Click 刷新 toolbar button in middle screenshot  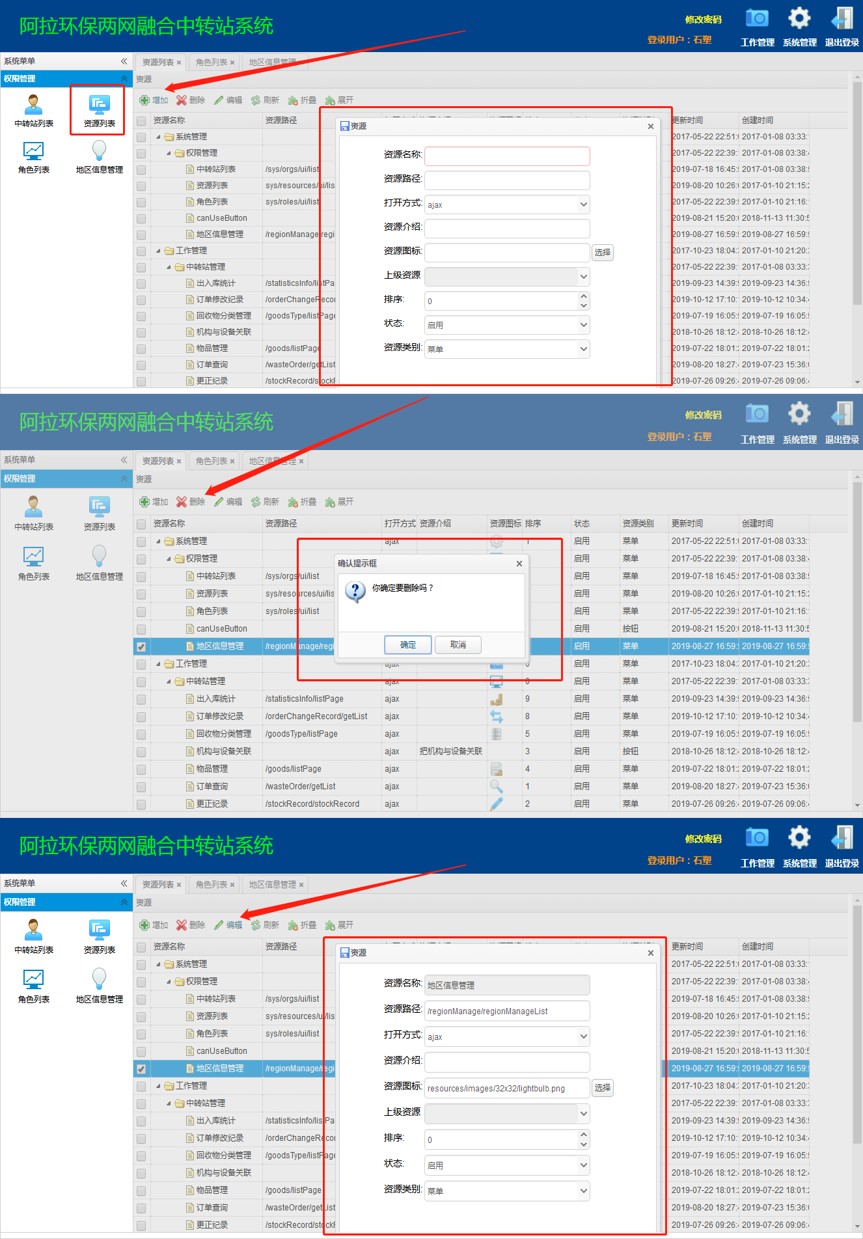[x=264, y=502]
